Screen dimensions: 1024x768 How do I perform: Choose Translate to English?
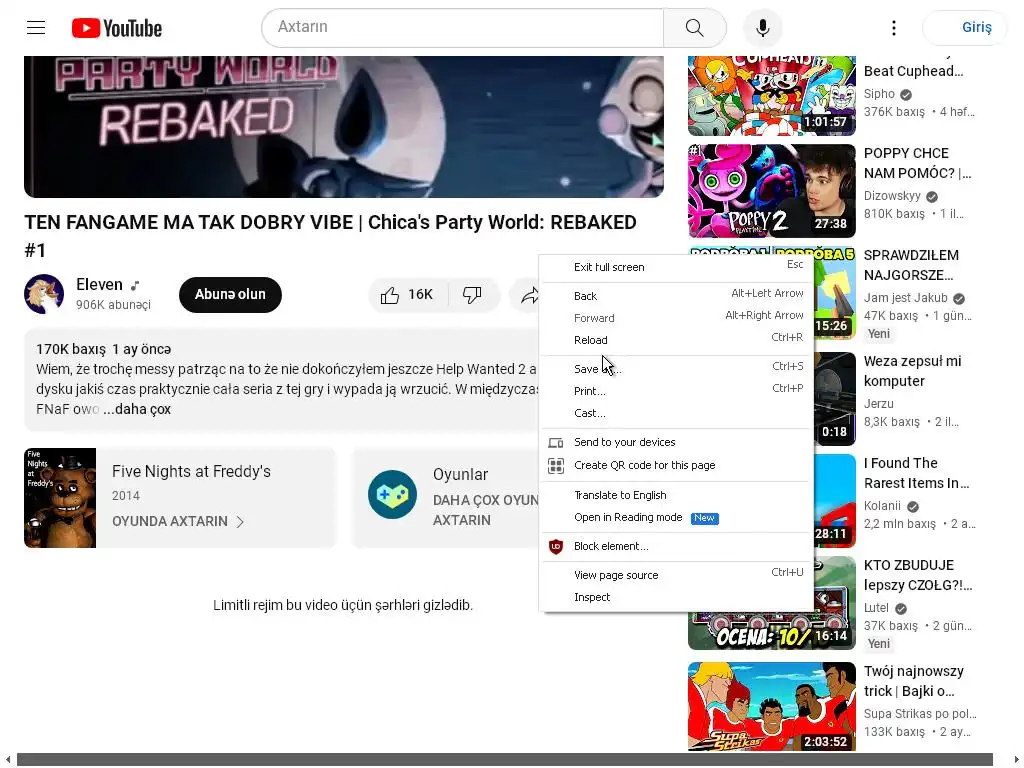(x=679, y=495)
